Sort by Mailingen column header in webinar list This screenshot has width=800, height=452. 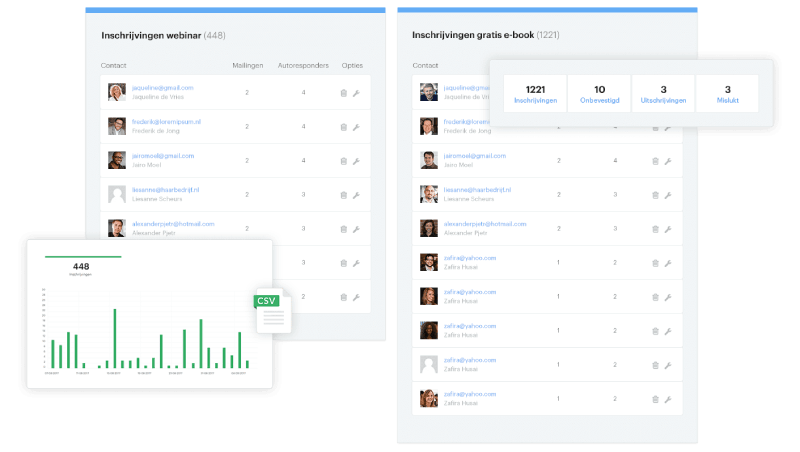[x=247, y=65]
